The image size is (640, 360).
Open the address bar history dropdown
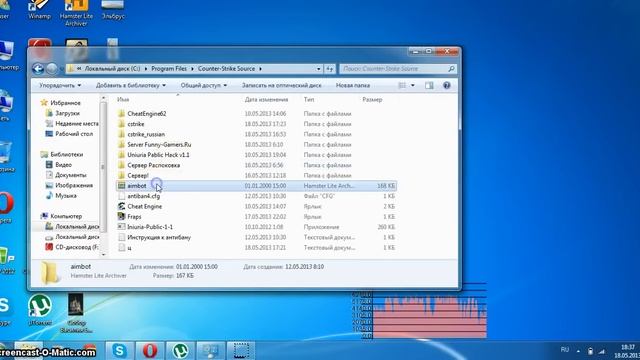pos(319,69)
